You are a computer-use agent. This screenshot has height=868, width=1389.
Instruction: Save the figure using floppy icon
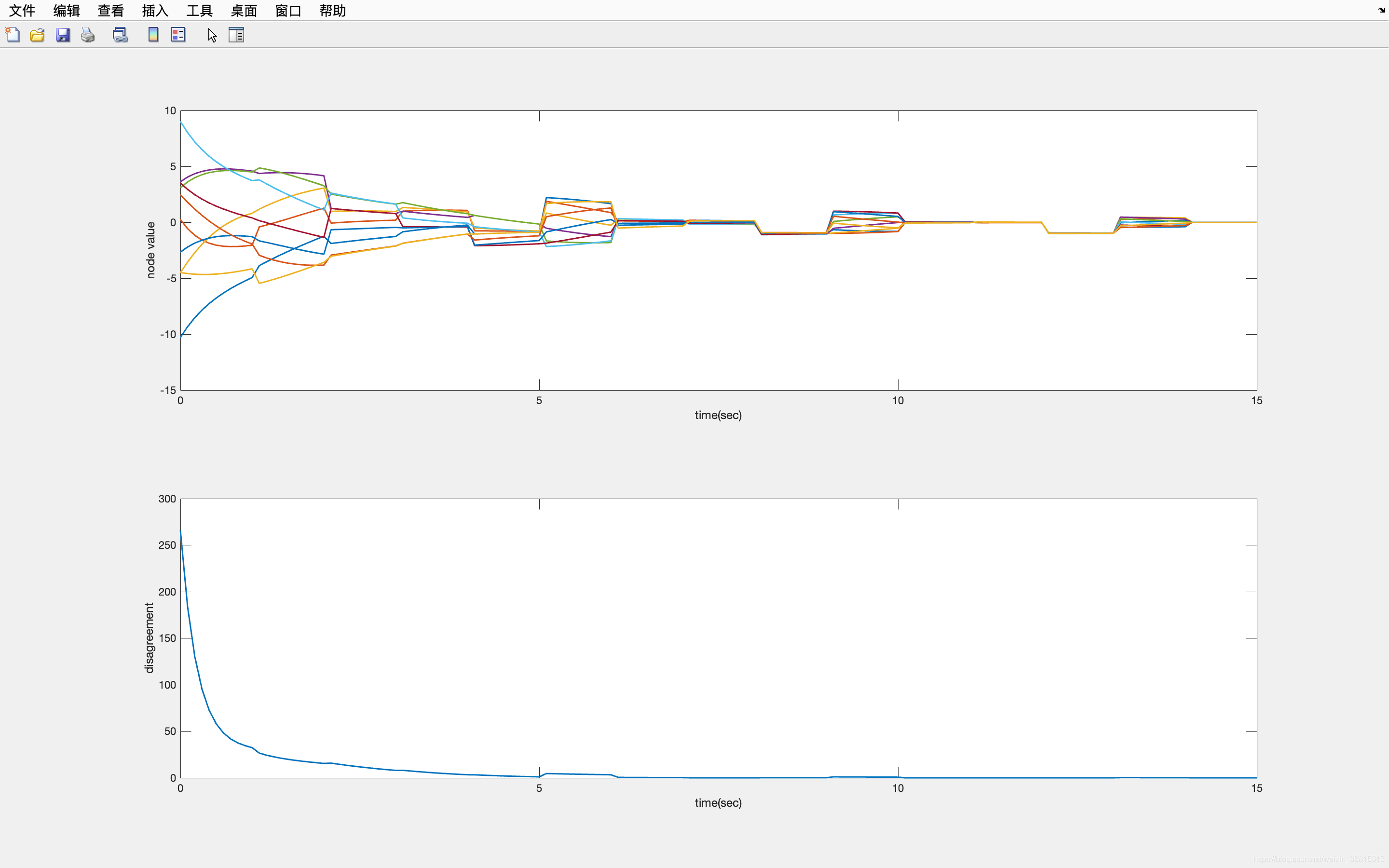63,35
